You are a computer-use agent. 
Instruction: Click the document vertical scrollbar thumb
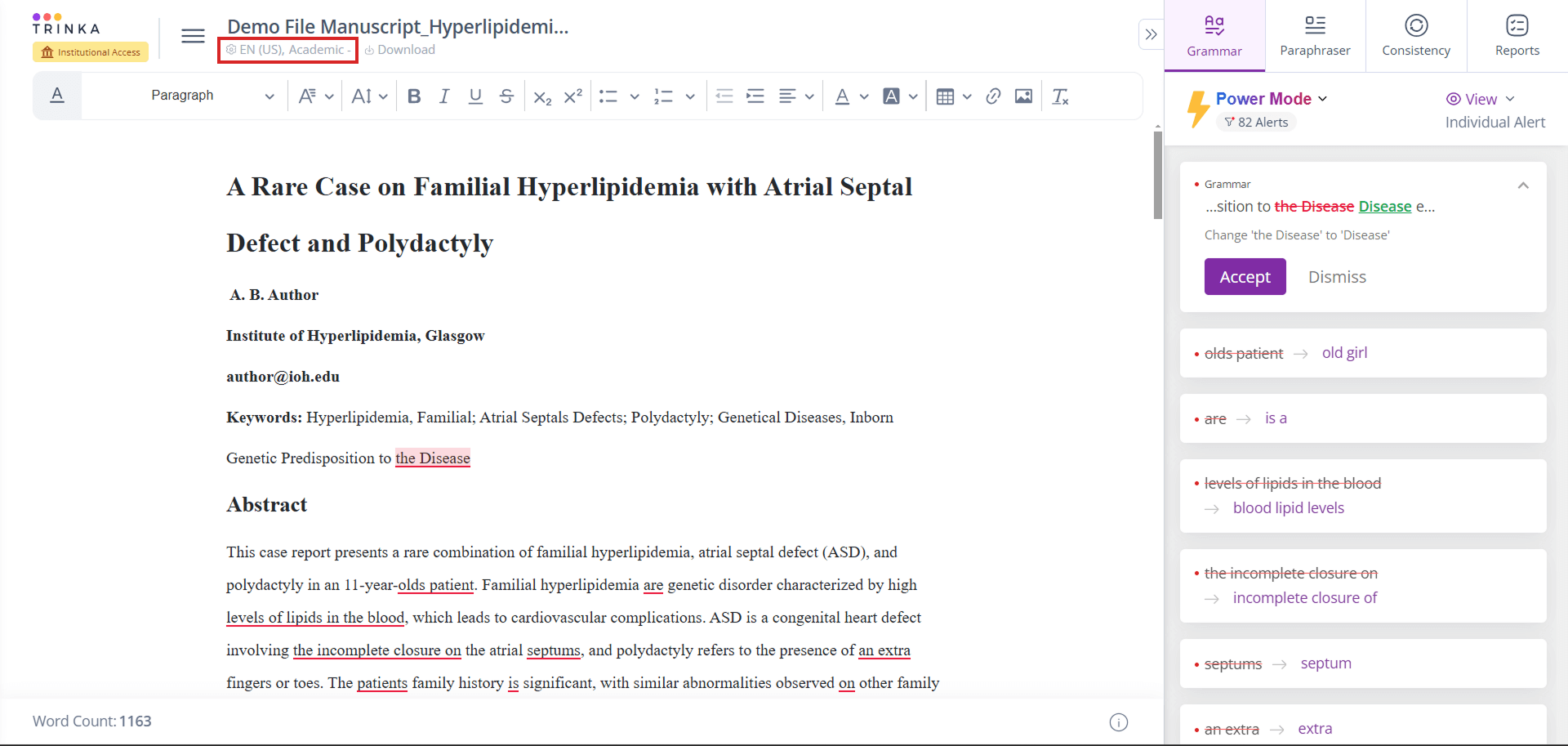[x=1157, y=174]
